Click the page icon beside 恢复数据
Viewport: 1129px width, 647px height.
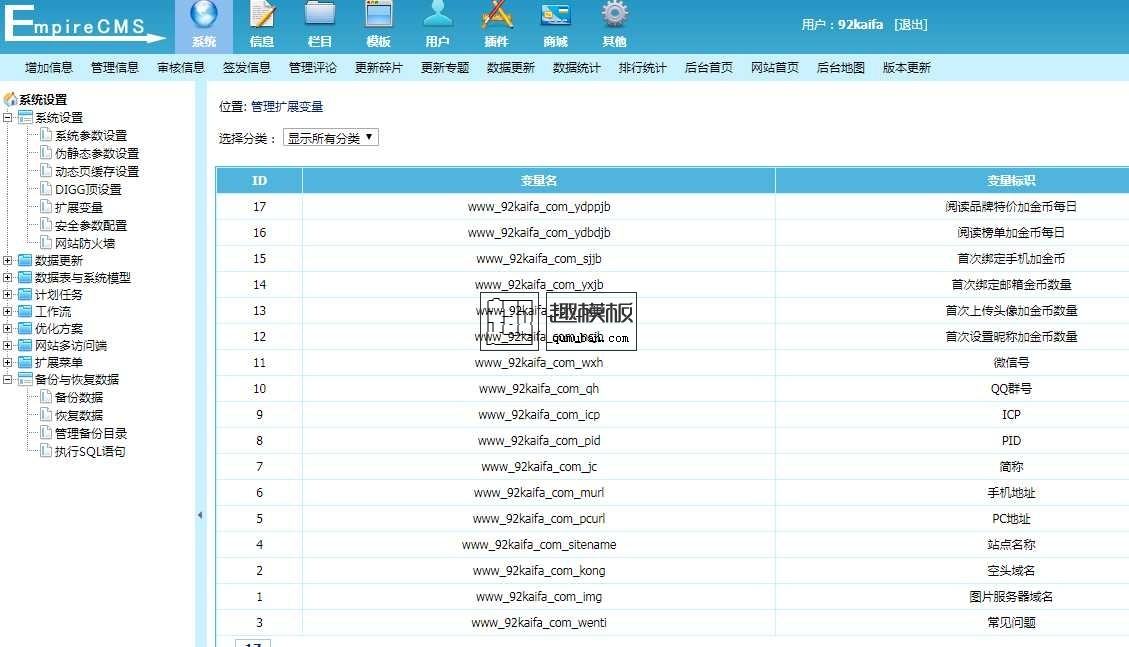tap(46, 415)
